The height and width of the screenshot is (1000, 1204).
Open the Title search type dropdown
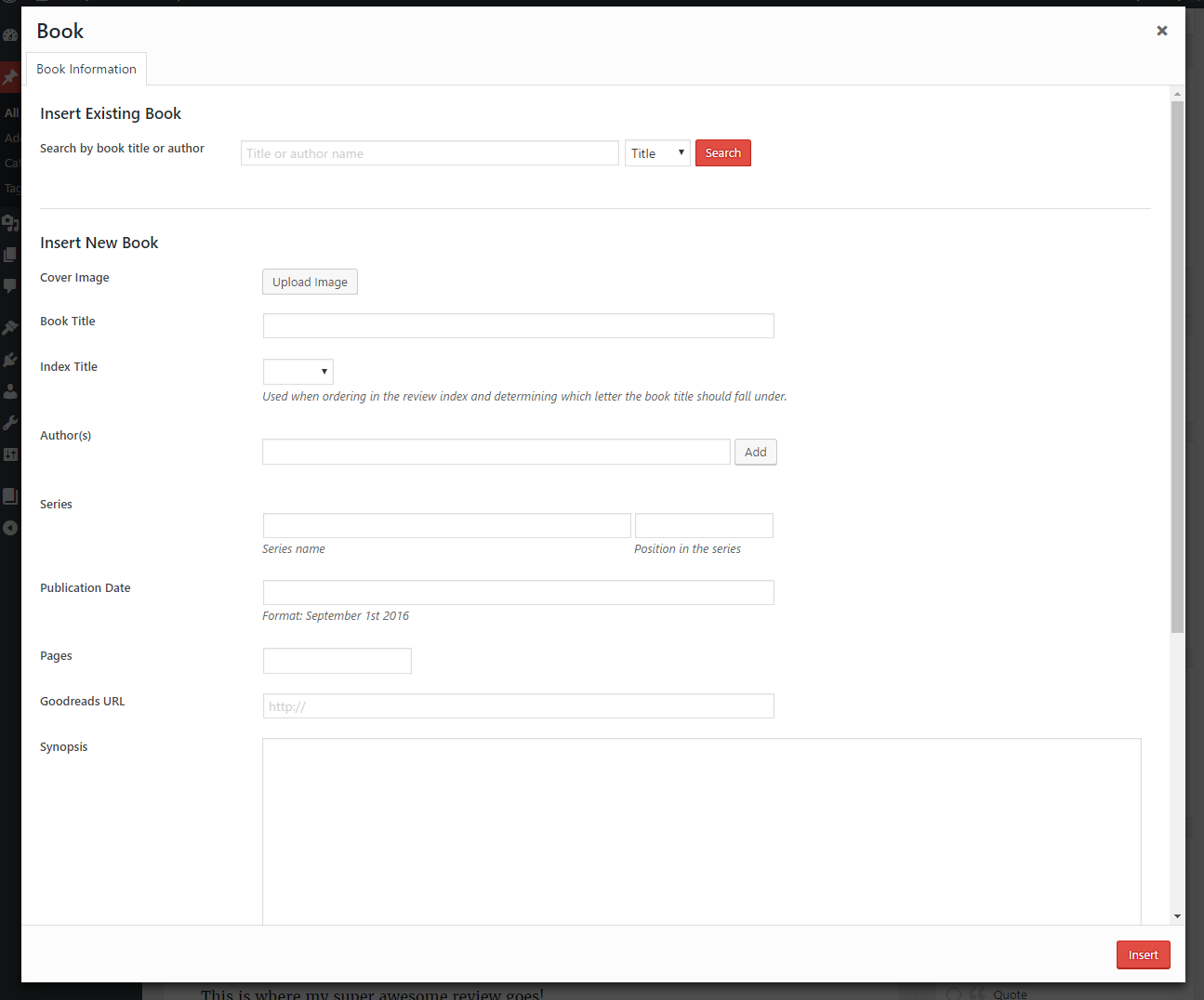[x=657, y=153]
